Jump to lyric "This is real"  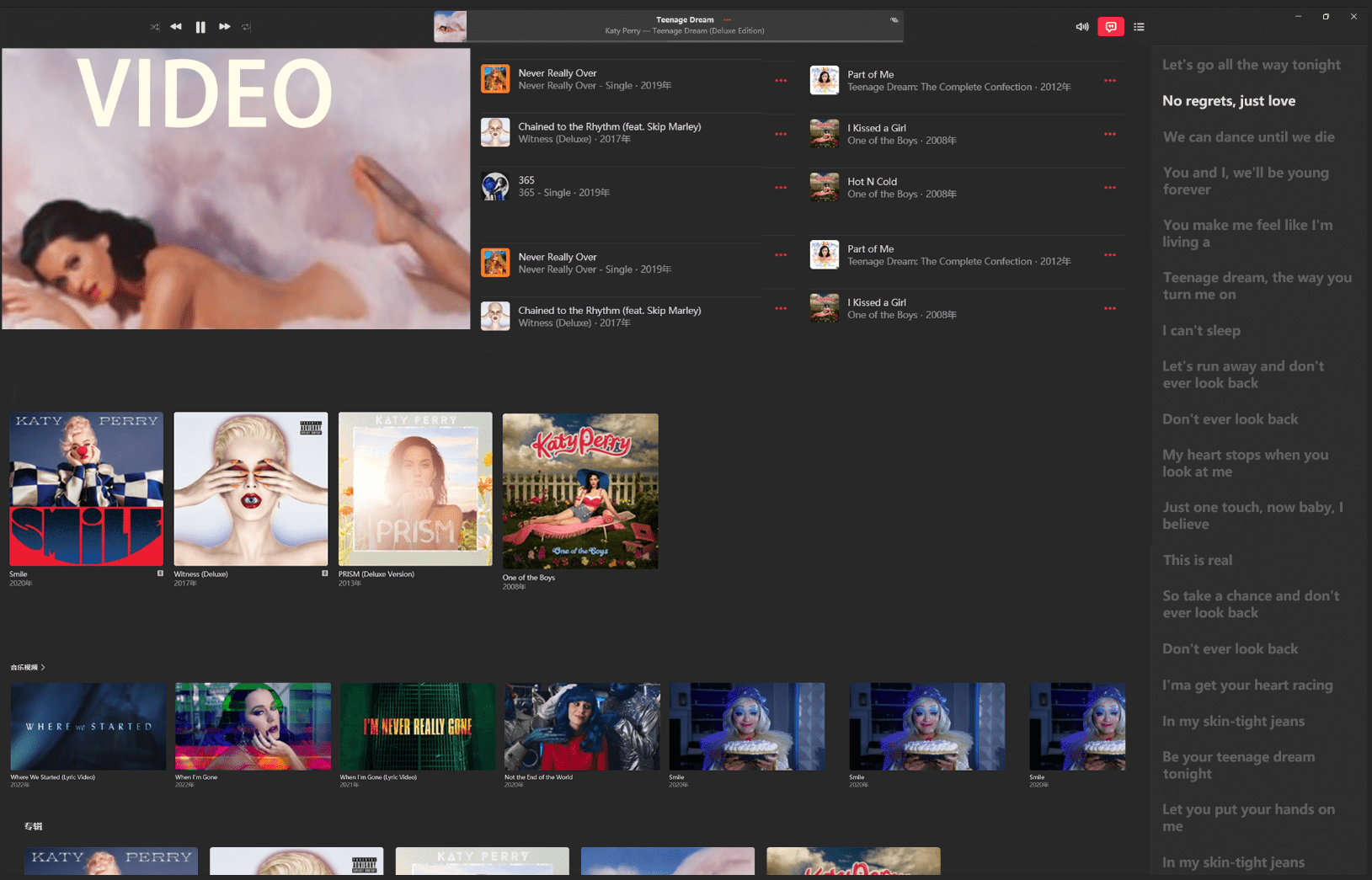tap(1197, 561)
